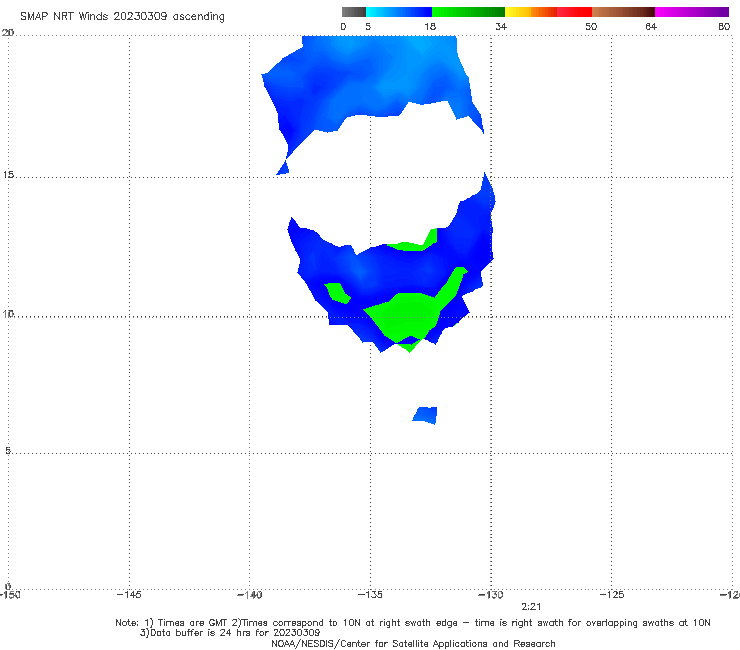Click the red segment of the color bar

point(574,12)
